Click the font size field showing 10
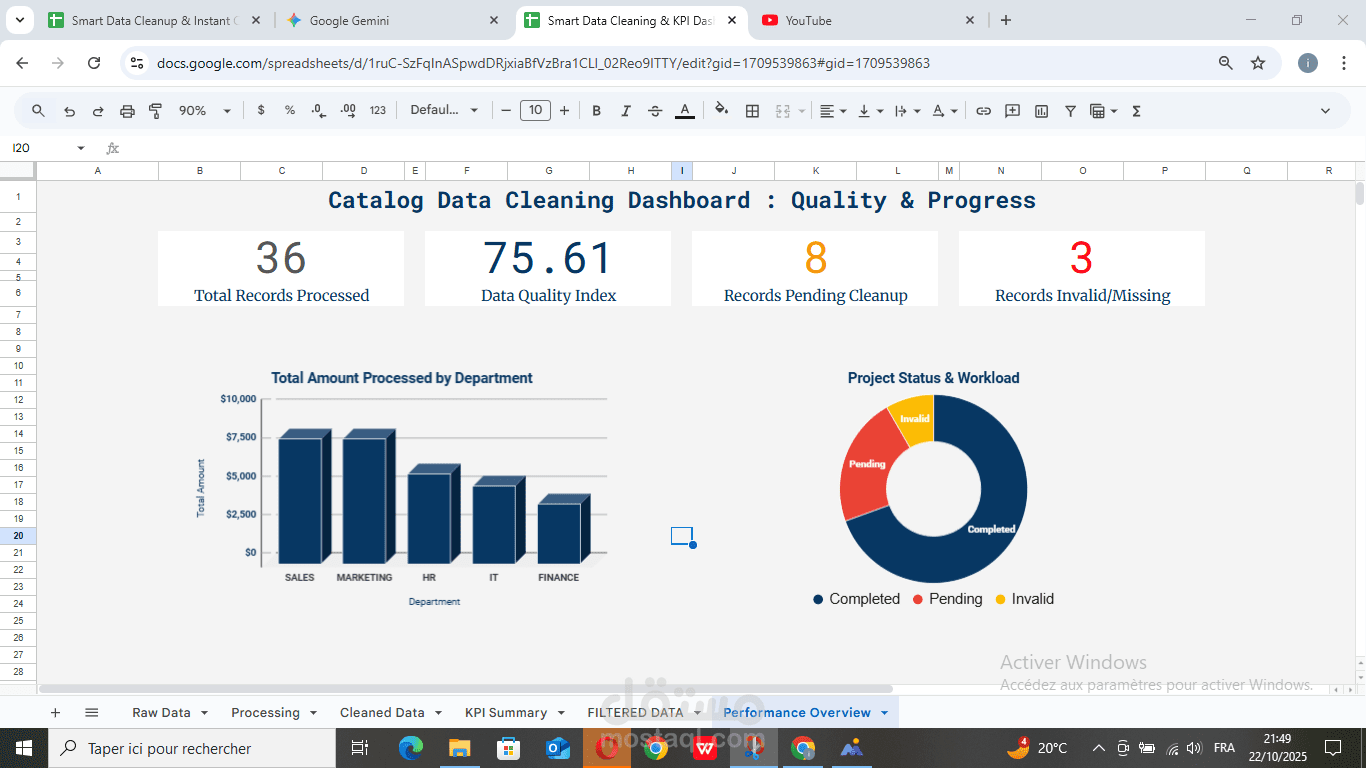This screenshot has height=768, width=1366. click(x=535, y=111)
